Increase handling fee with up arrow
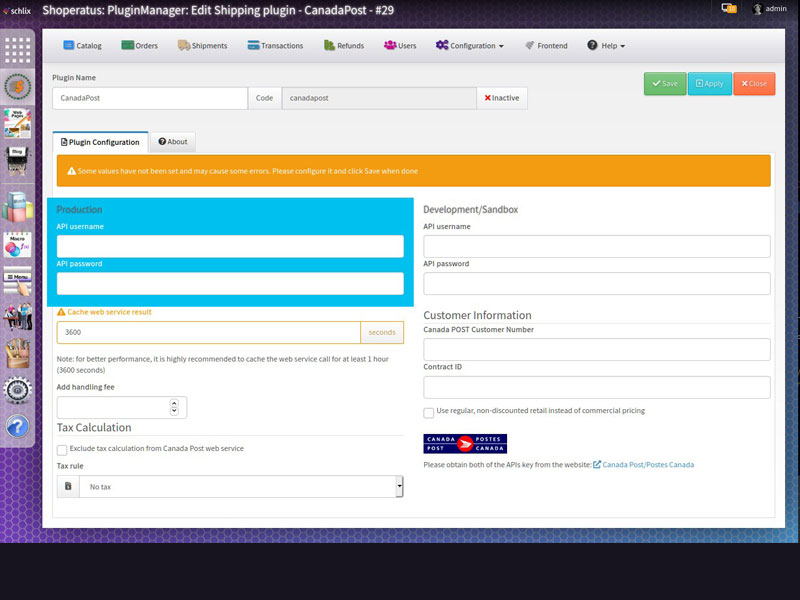This screenshot has height=600, width=800. click(174, 403)
